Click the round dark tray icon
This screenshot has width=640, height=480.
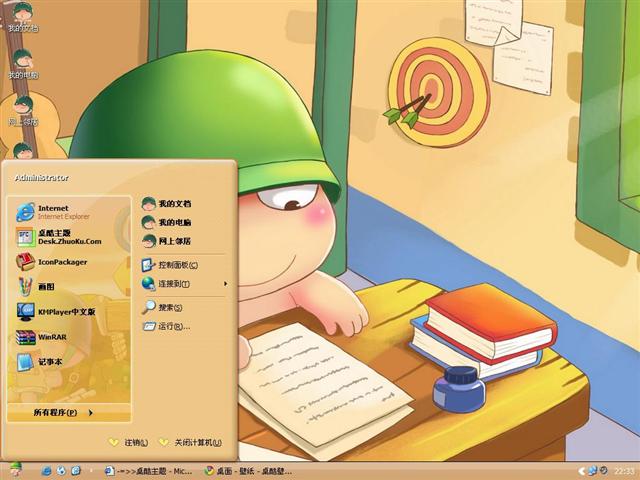(604, 471)
